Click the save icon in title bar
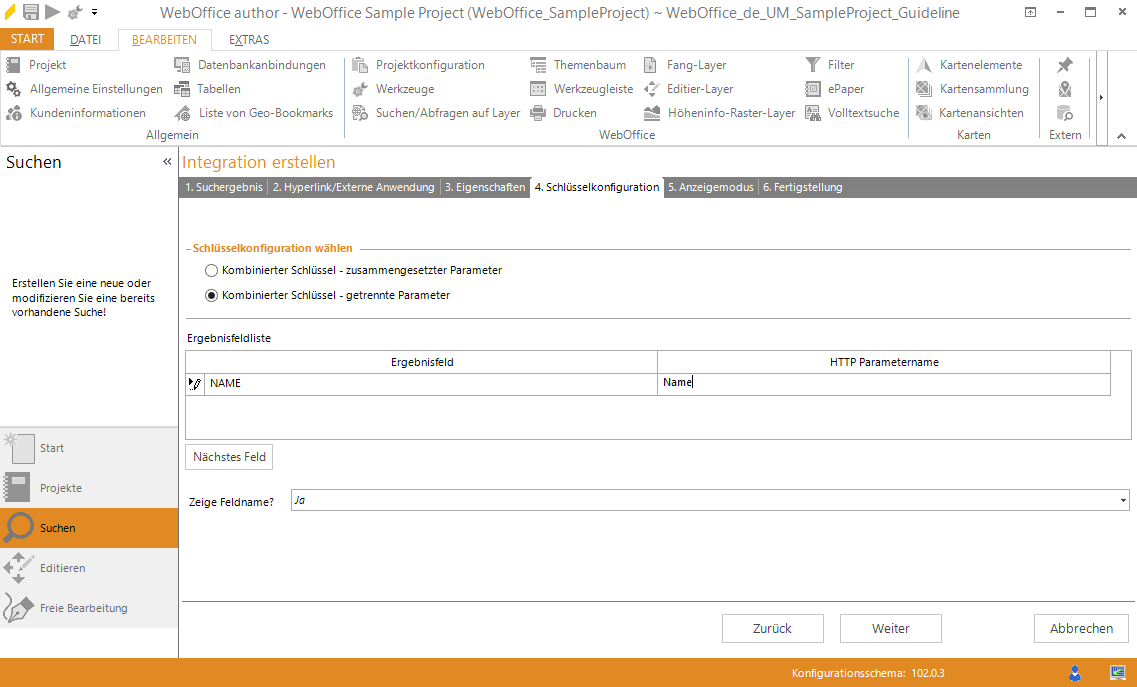Image resolution: width=1137 pixels, height=687 pixels. coord(31,12)
